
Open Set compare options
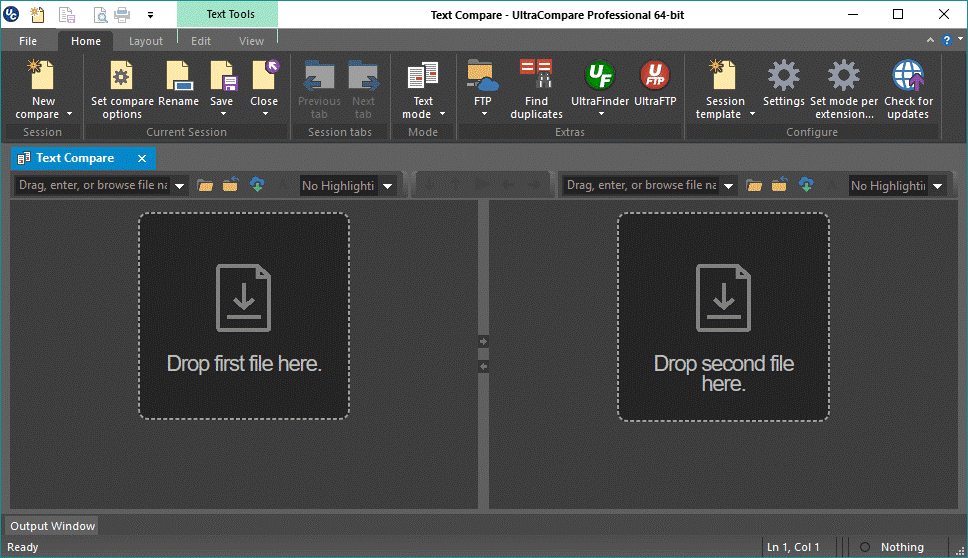tap(122, 90)
